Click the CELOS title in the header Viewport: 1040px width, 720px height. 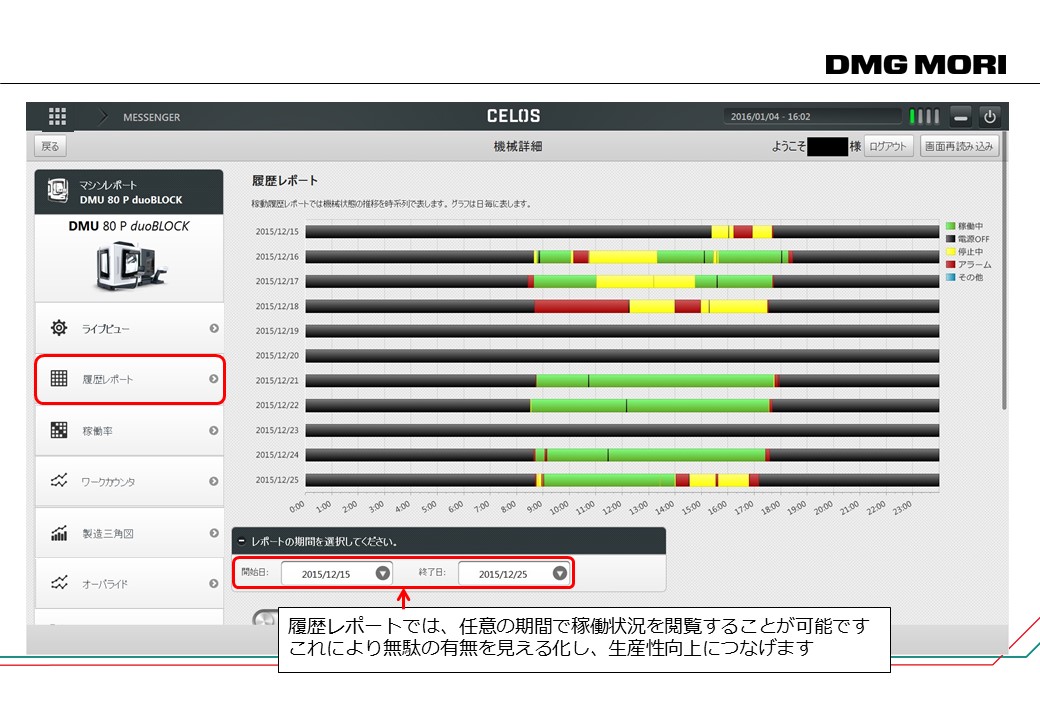pyautogui.click(x=513, y=116)
